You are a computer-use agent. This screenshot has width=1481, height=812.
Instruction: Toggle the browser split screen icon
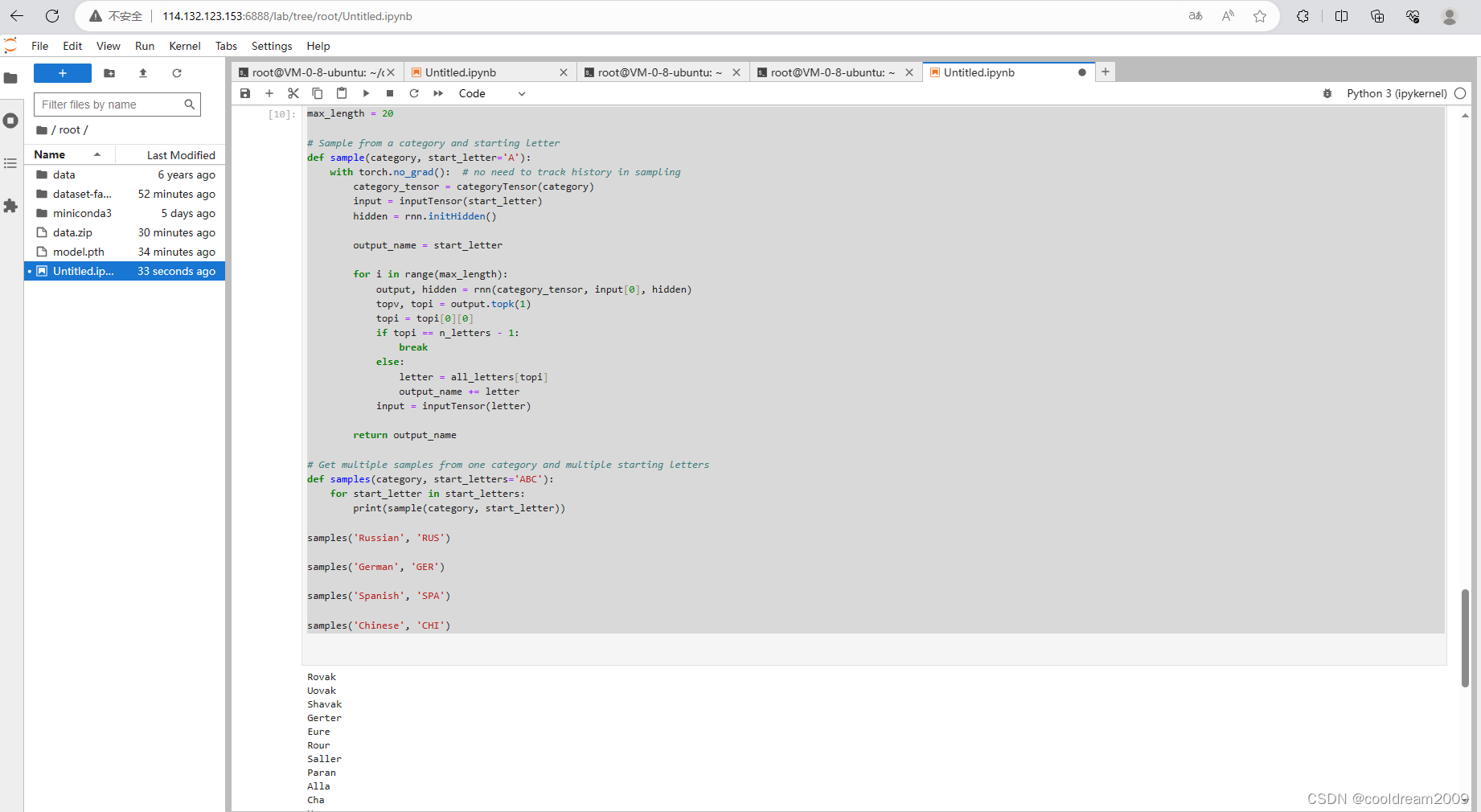pos(1341,16)
